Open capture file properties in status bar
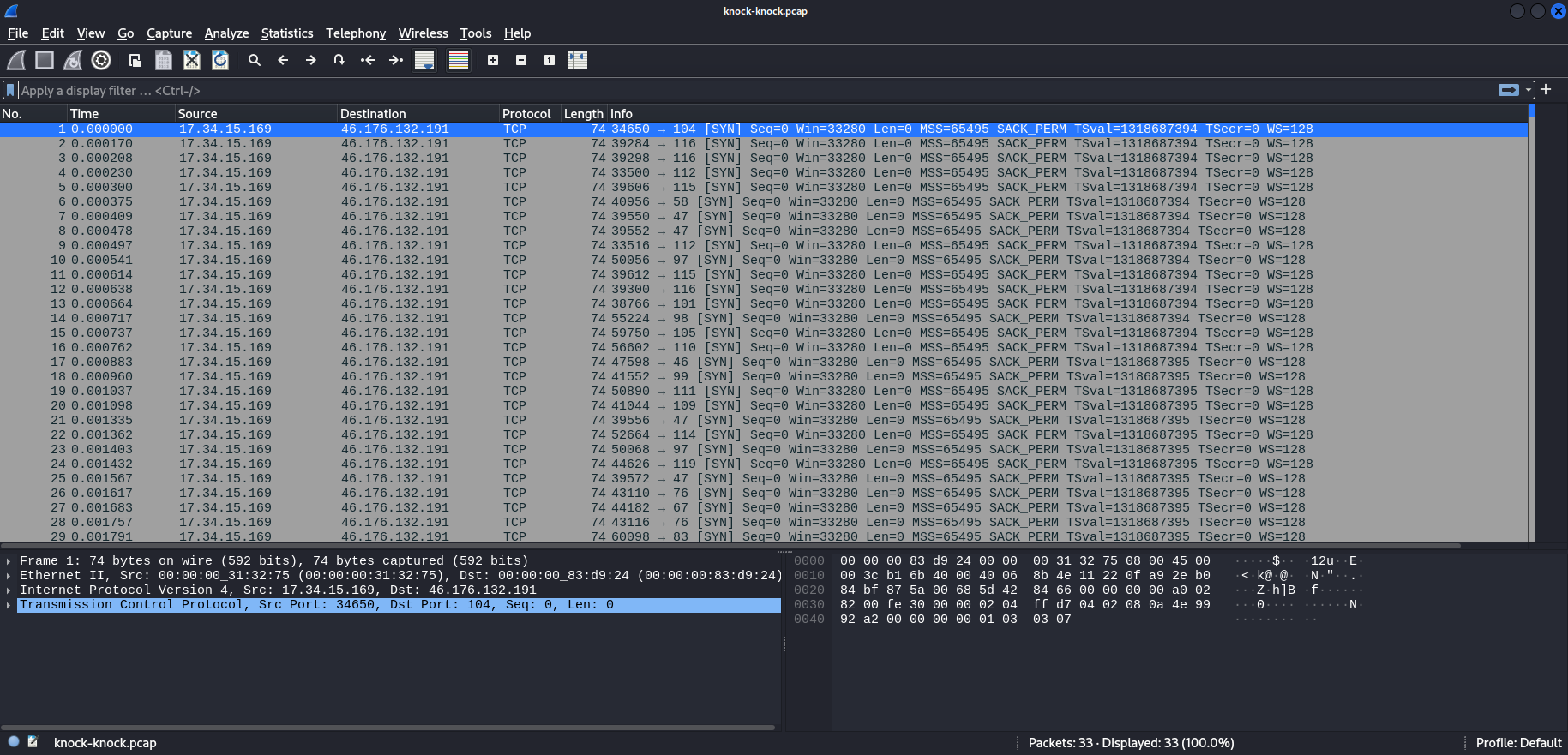Screen dimensions: 1568x755 coord(33,742)
